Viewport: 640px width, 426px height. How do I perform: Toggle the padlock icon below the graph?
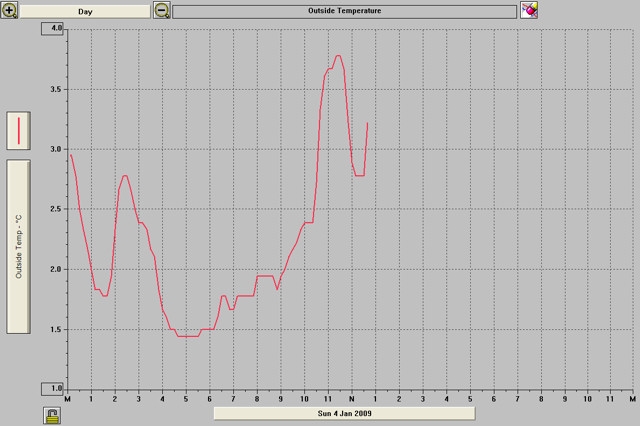pos(51,413)
